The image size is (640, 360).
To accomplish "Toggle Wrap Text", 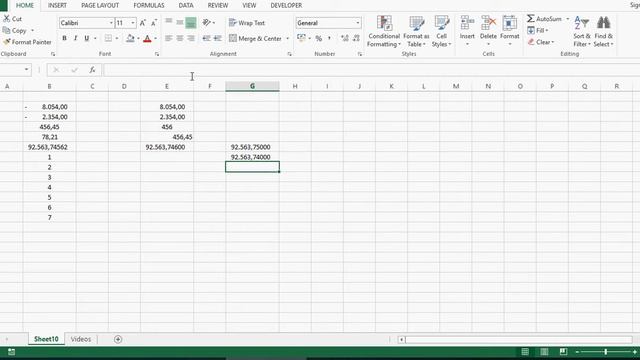I will point(247,23).
